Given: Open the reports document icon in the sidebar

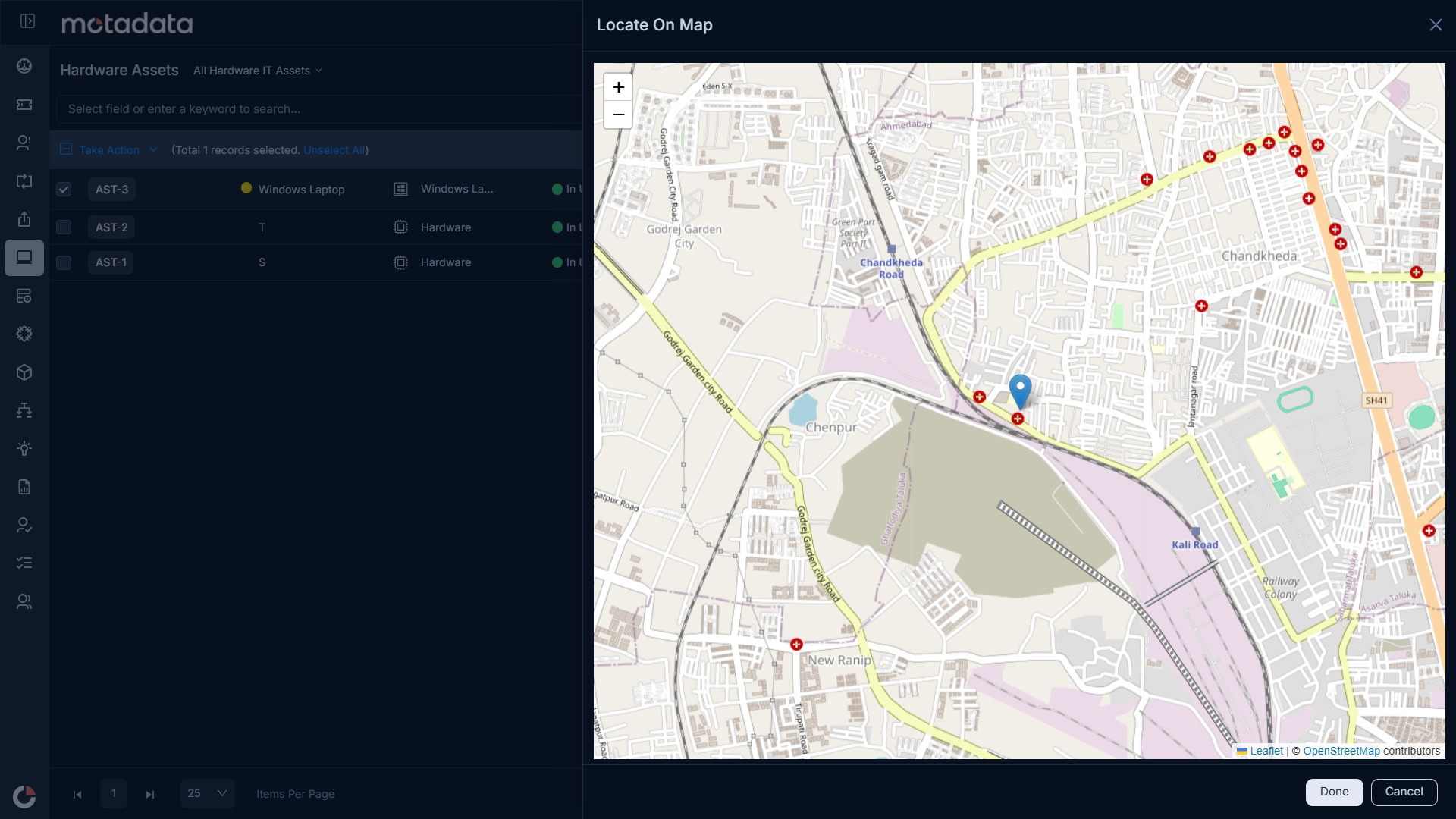Looking at the screenshot, I should (x=24, y=487).
